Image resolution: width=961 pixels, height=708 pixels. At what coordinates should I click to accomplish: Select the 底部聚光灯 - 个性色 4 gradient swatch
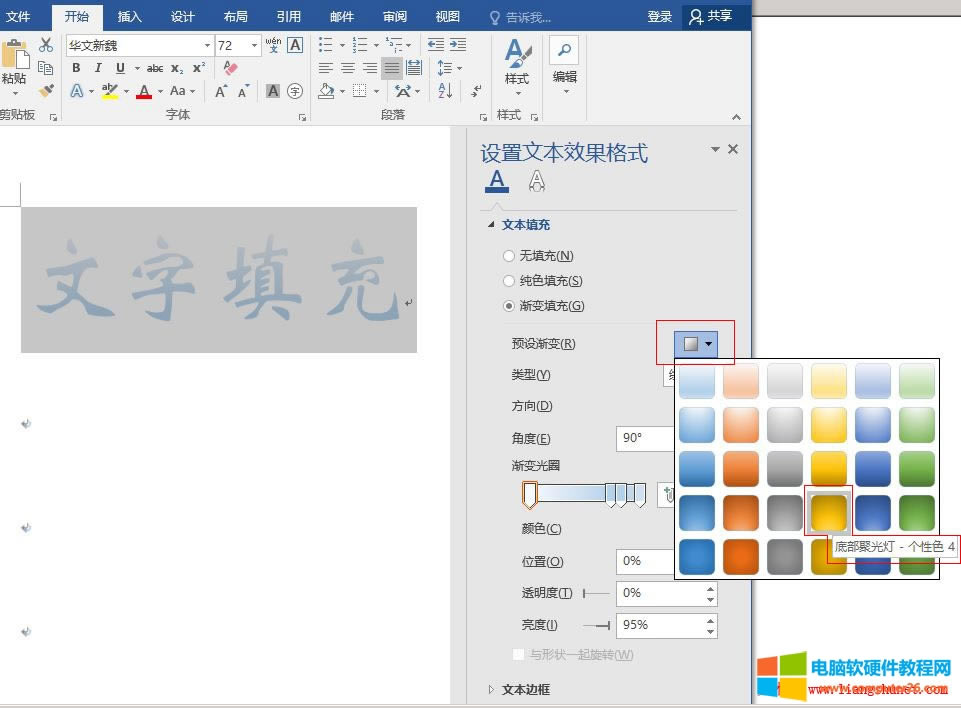[x=828, y=511]
